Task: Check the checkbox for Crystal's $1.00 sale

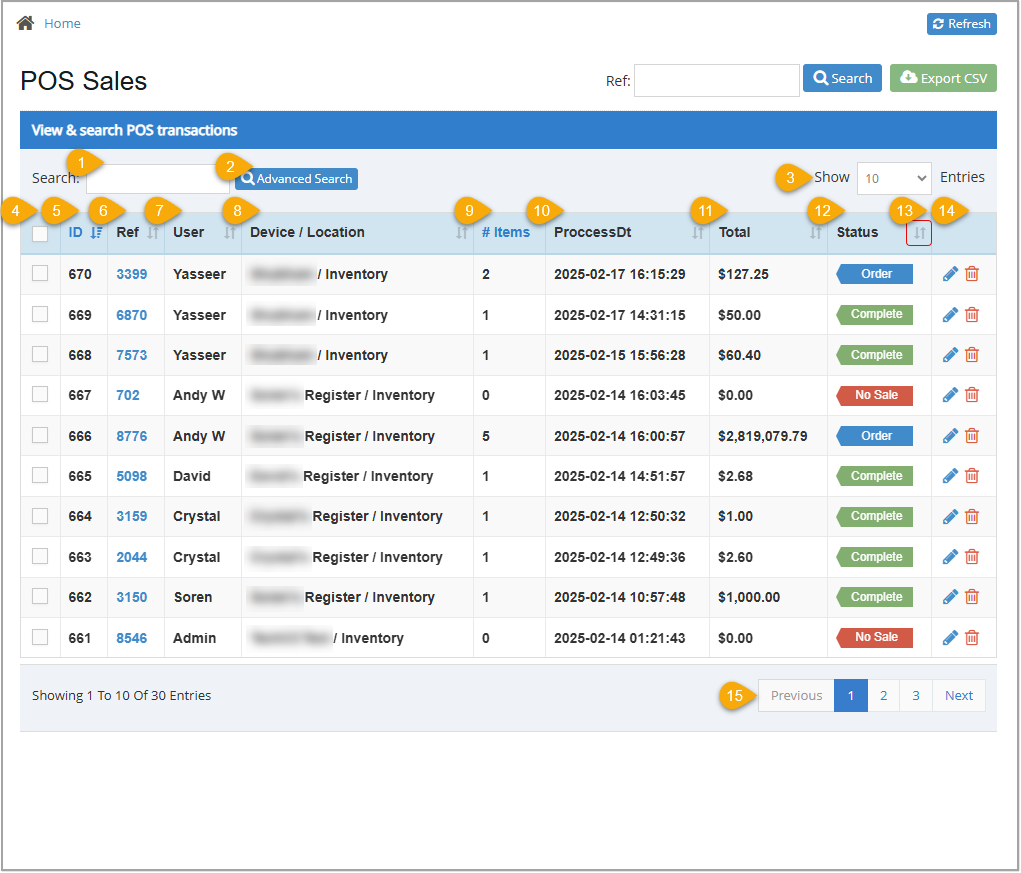Action: tap(39, 516)
